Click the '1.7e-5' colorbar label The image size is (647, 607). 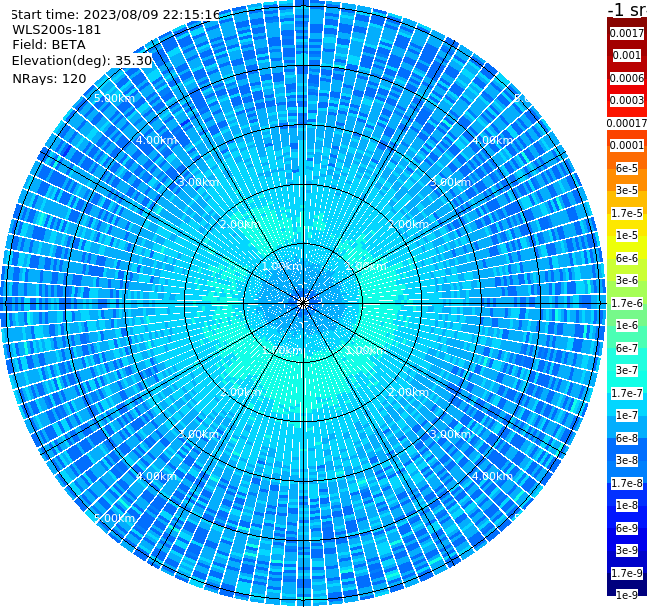pyautogui.click(x=627, y=213)
